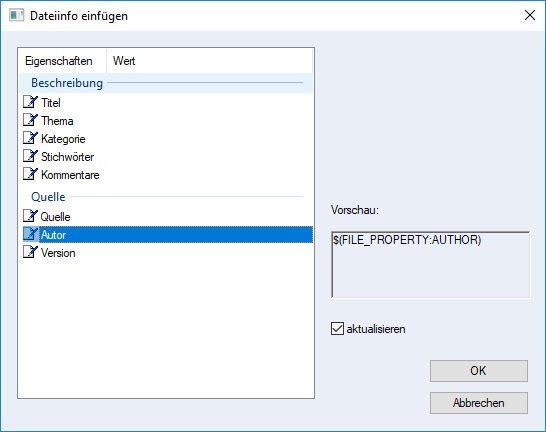Click the edit icon beside Kommentare
546x432 pixels.
click(x=30, y=174)
